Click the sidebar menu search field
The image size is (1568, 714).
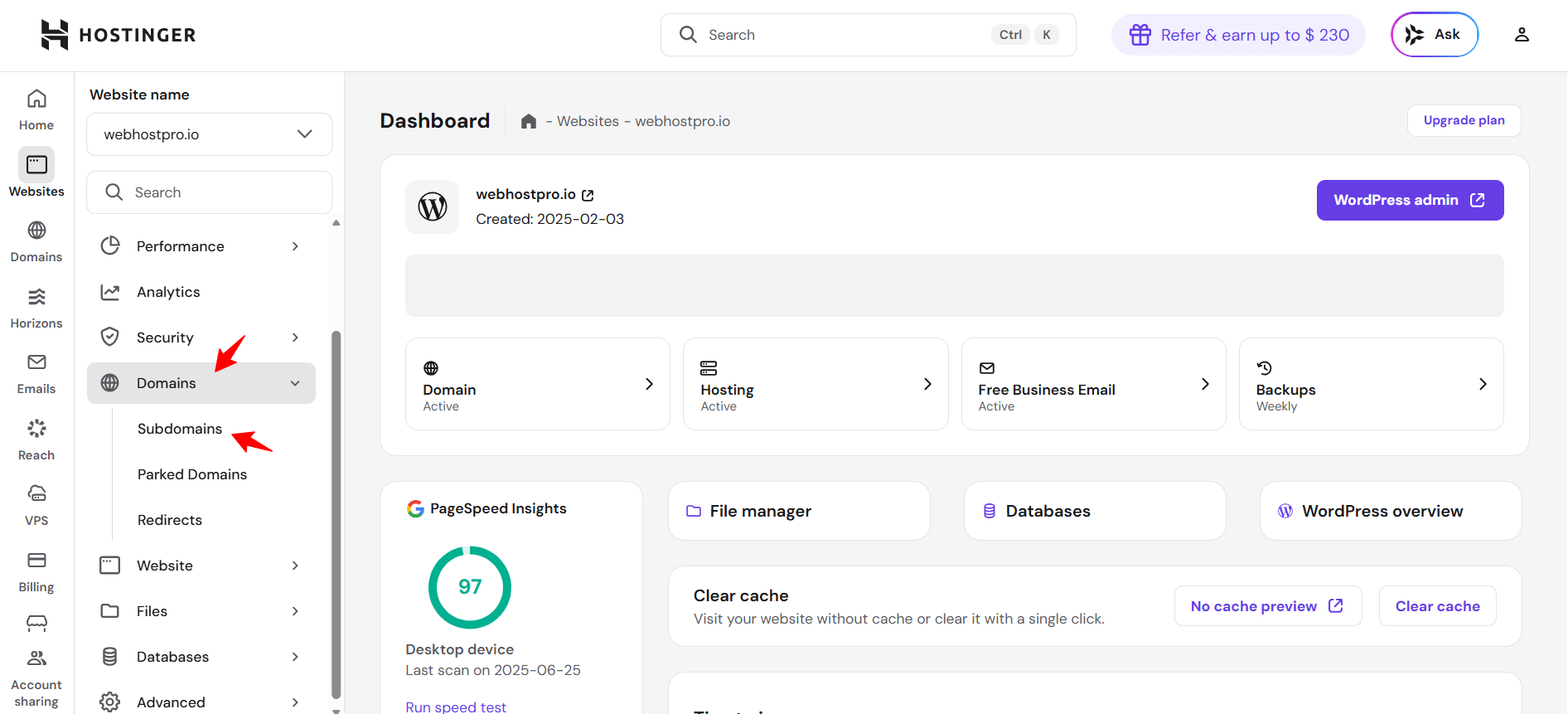(210, 192)
